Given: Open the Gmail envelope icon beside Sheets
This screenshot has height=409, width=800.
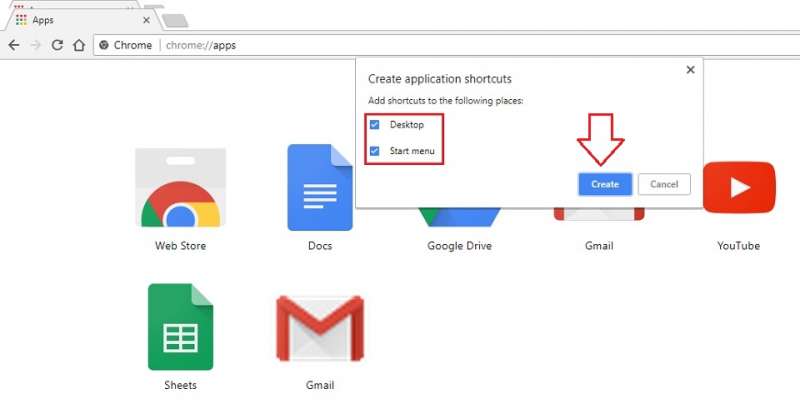Looking at the screenshot, I should 320,329.
